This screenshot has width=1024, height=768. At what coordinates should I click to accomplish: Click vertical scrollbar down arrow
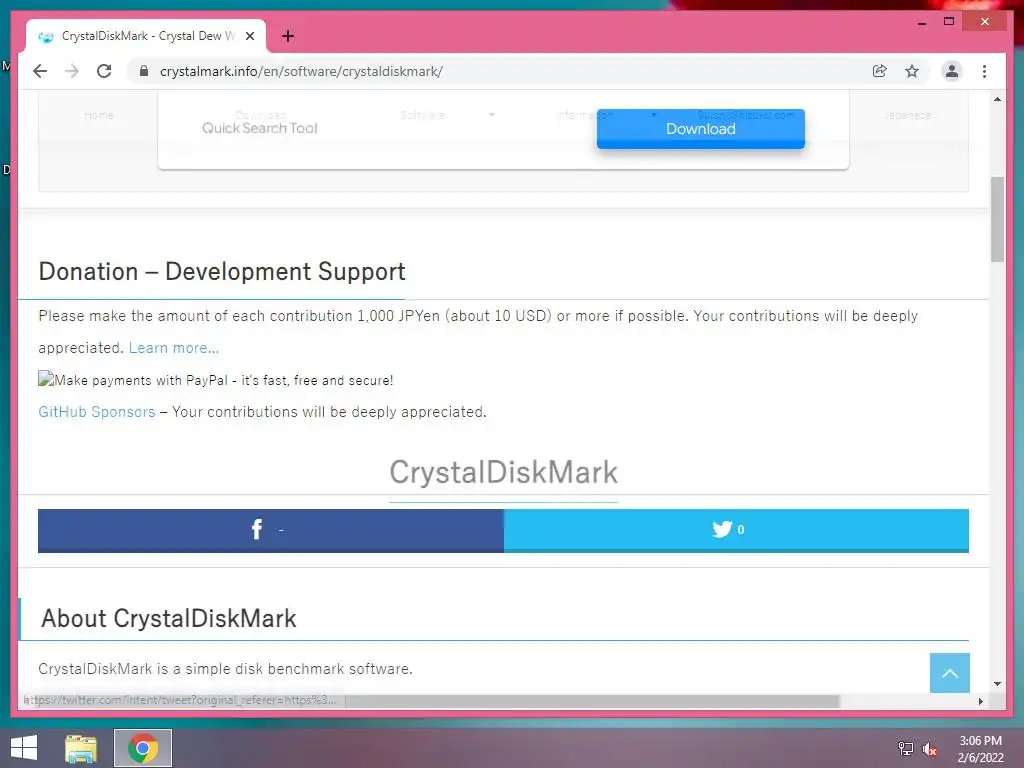click(x=997, y=684)
